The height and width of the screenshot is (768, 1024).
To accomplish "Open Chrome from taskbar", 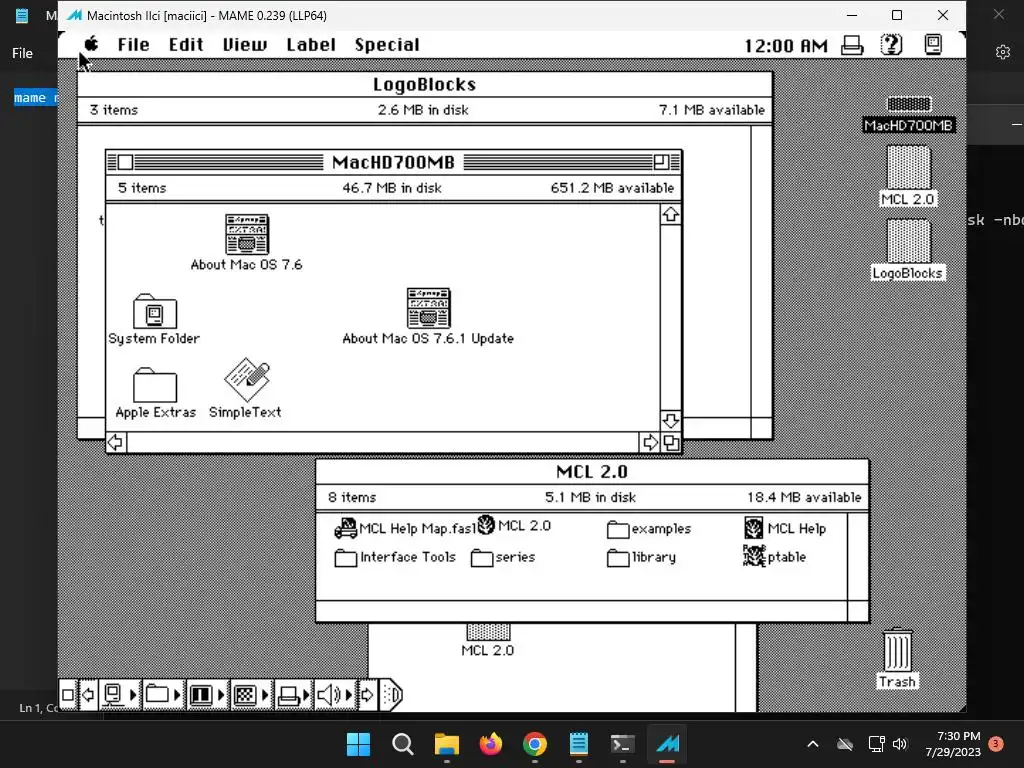I will tap(535, 744).
